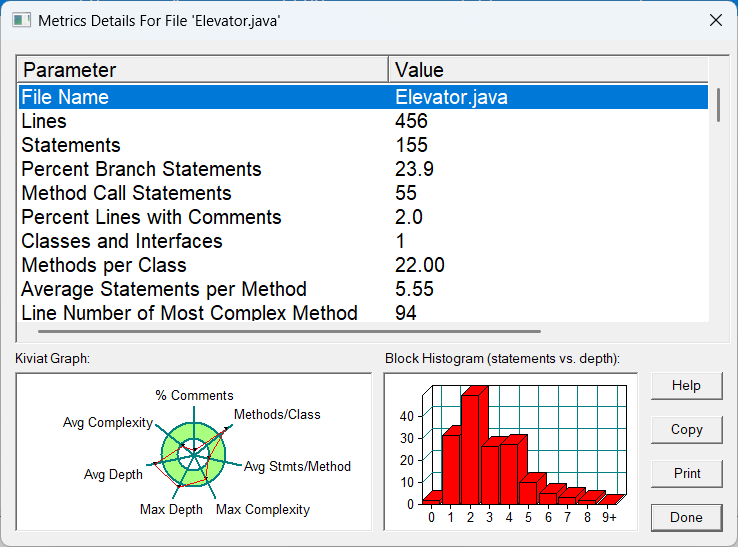Click the 55 method call value
The height and width of the screenshot is (547, 738).
(406, 193)
